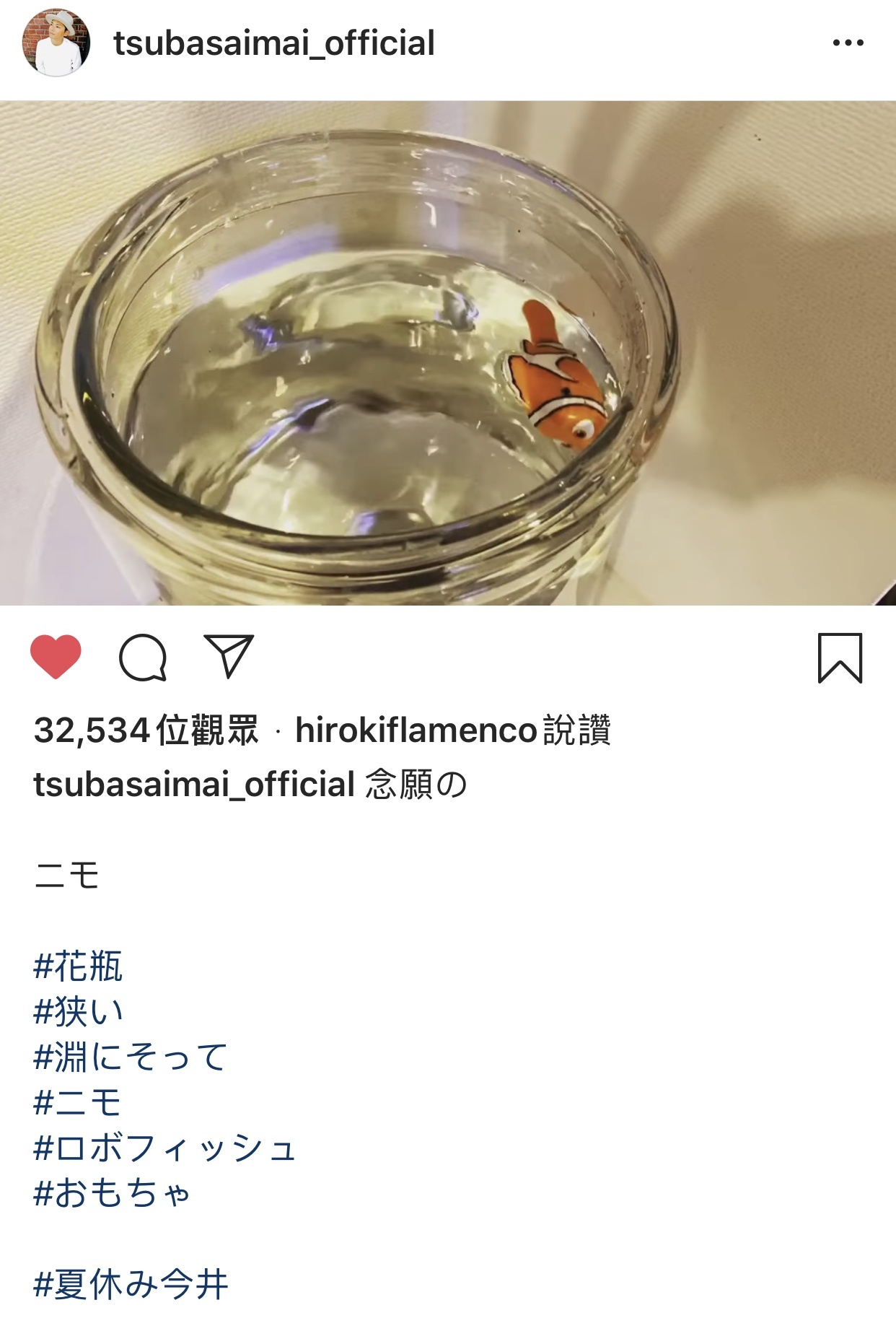
Task: Open hashtag #花瓶
Action: pyautogui.click(x=78, y=966)
